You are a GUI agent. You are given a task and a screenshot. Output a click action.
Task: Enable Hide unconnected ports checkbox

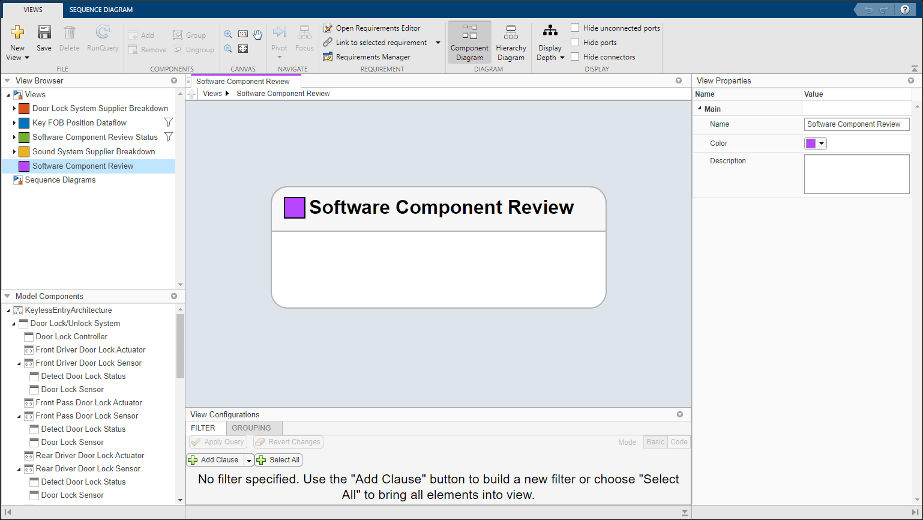click(x=575, y=28)
